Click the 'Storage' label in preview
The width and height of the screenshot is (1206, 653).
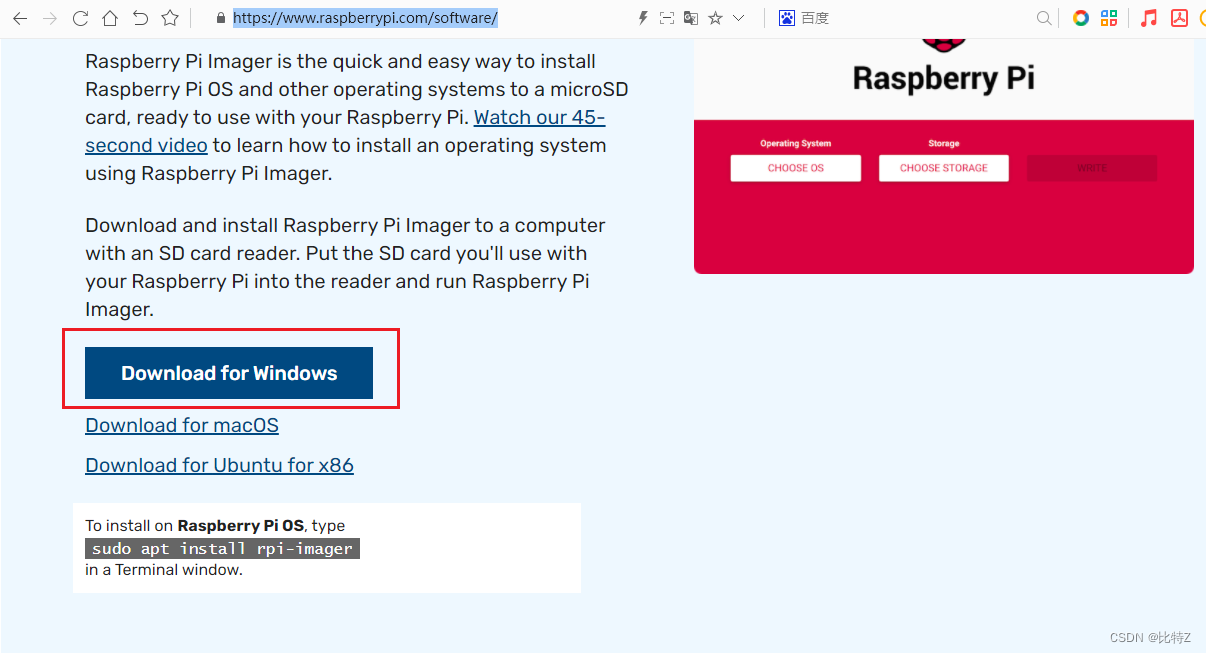tap(944, 143)
